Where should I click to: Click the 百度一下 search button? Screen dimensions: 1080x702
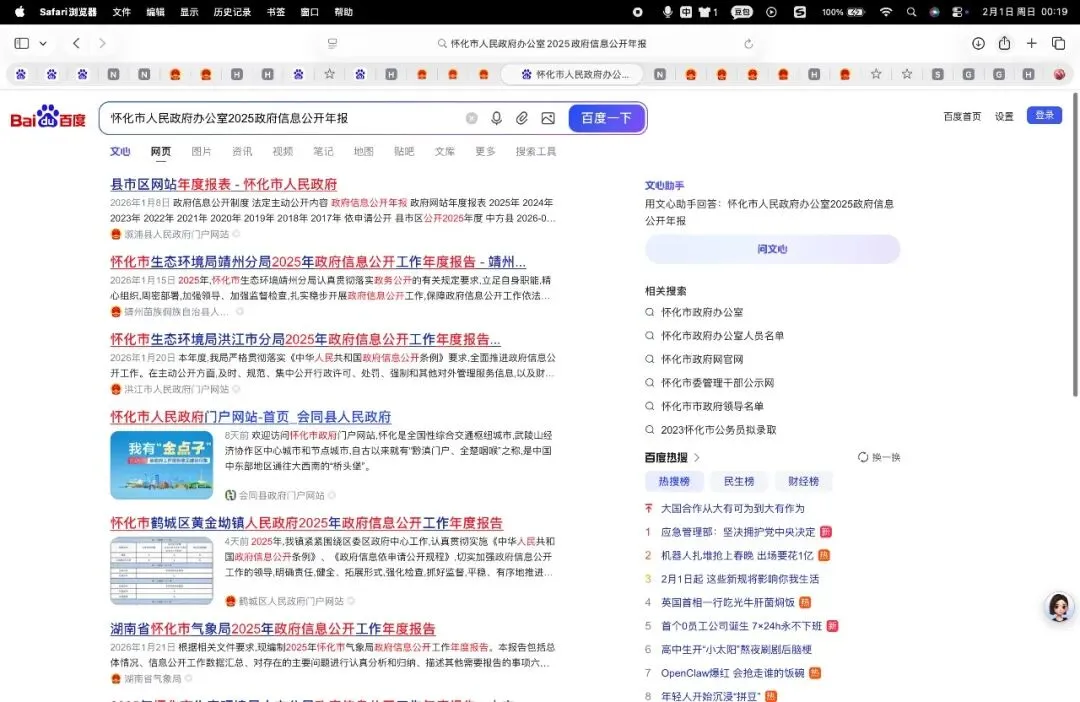pos(606,118)
